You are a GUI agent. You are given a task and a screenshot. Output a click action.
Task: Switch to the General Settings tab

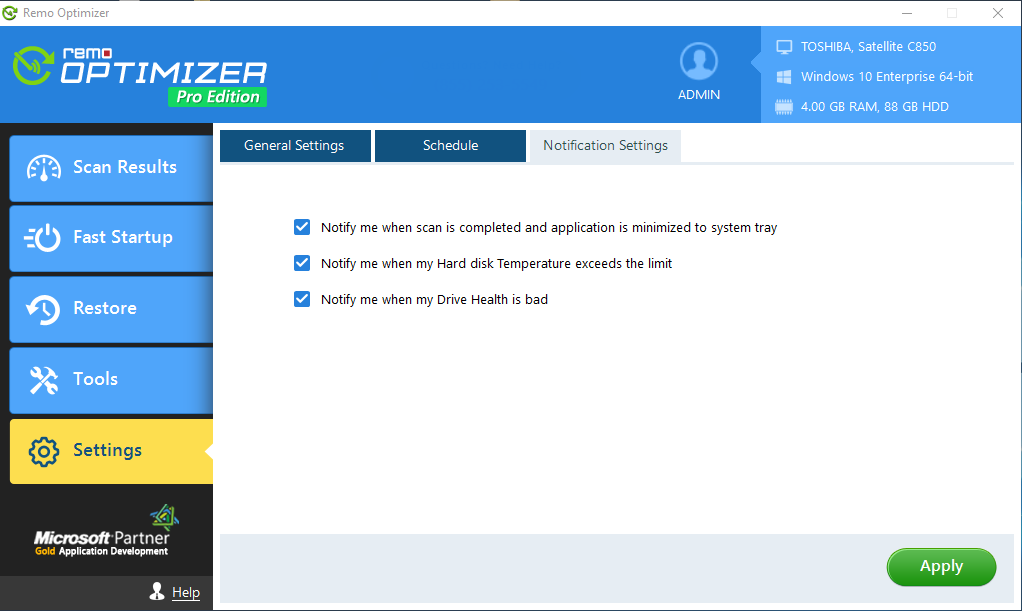click(295, 145)
